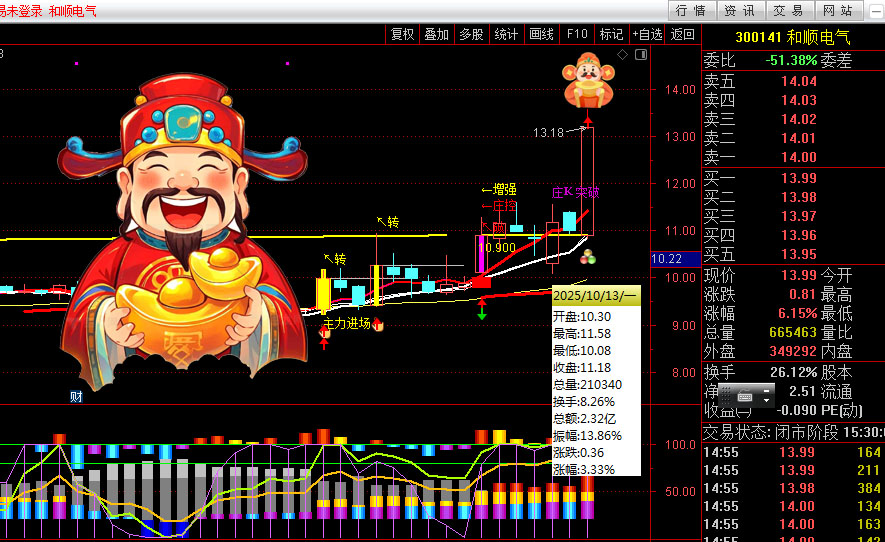The image size is (885, 542).
Task: Click the keyboard icon on floating input bar
Action: click(x=745, y=397)
